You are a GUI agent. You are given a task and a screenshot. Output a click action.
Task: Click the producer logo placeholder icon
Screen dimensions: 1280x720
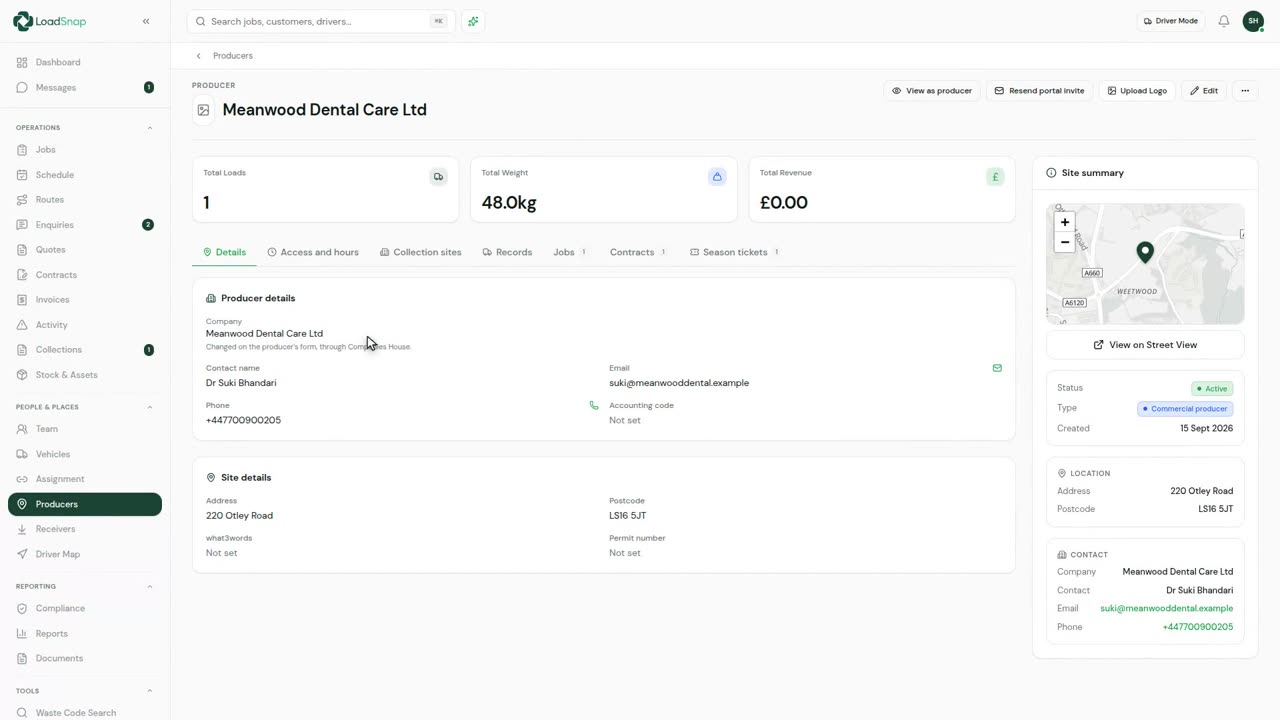[x=203, y=110]
